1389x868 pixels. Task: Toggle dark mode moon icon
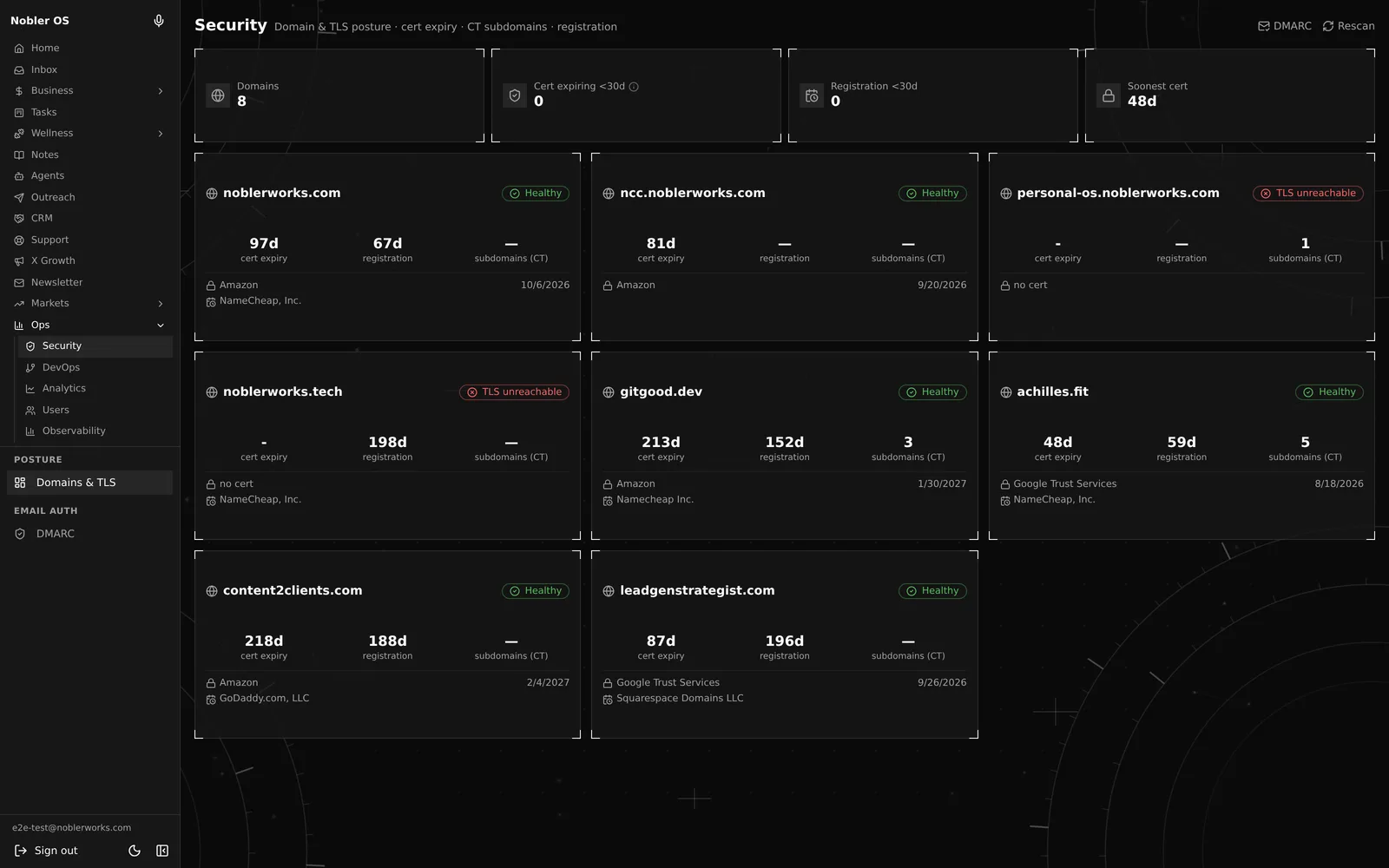(x=135, y=851)
